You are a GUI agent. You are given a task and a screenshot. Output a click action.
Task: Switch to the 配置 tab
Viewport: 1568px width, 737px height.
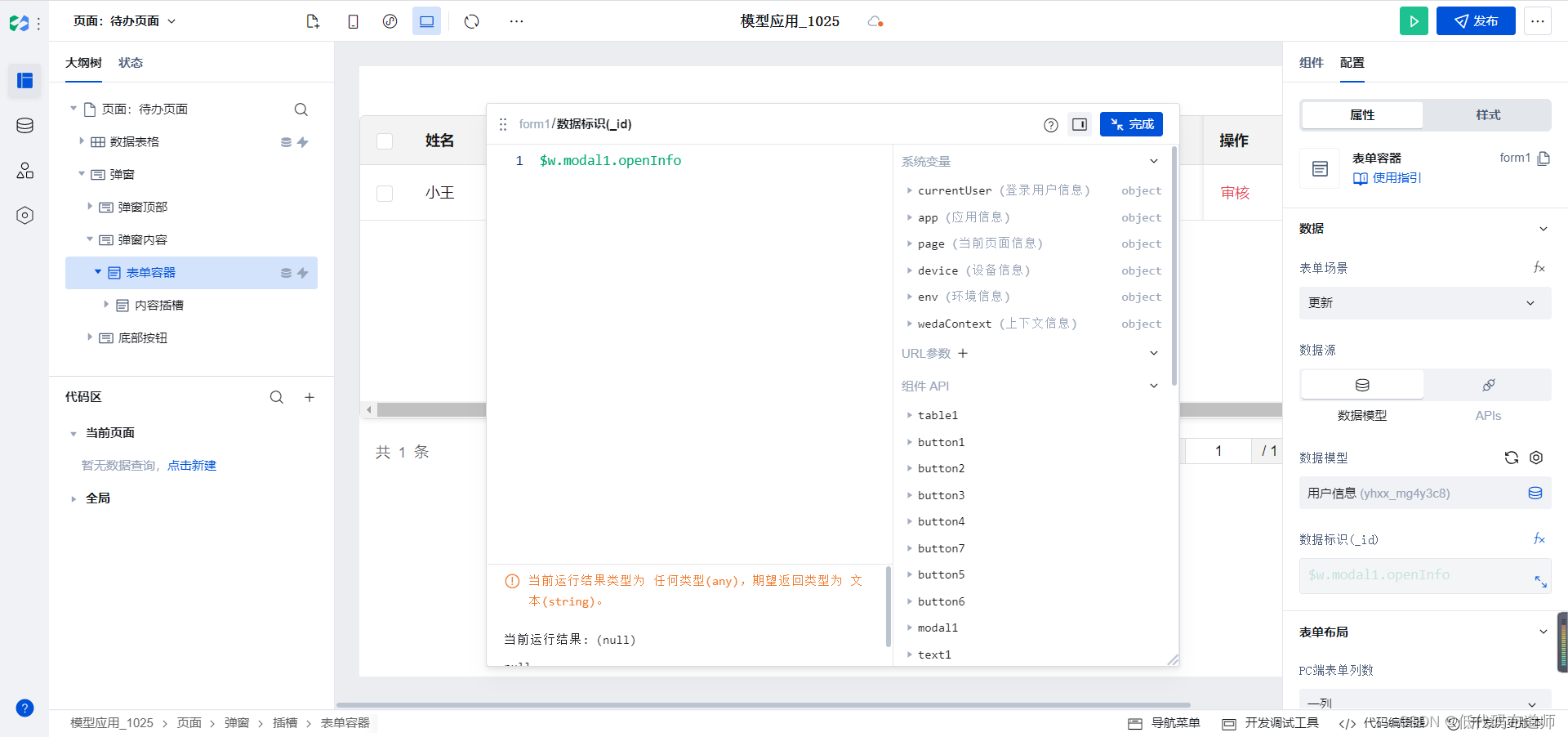click(1352, 63)
